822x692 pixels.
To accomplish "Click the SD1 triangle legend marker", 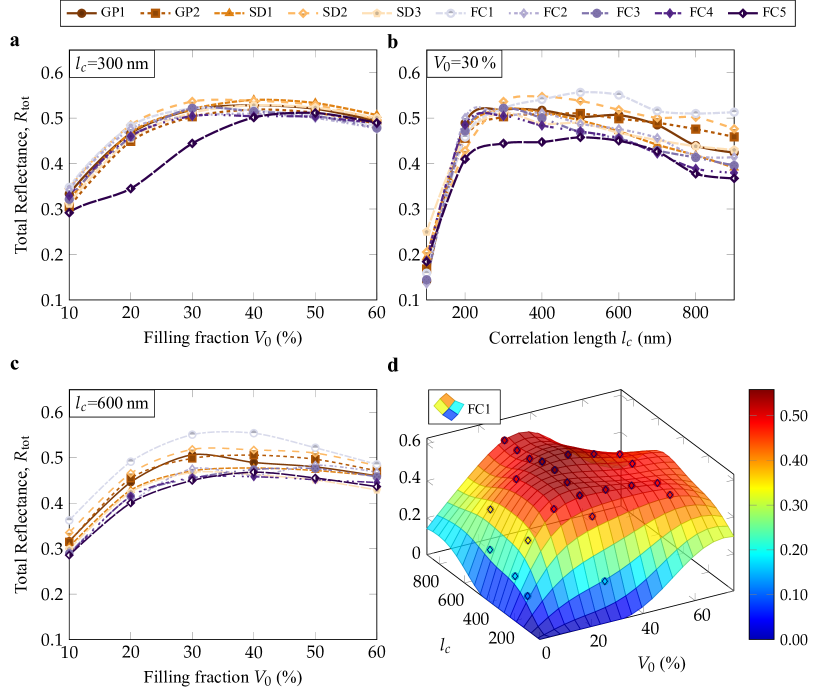I will point(231,13).
